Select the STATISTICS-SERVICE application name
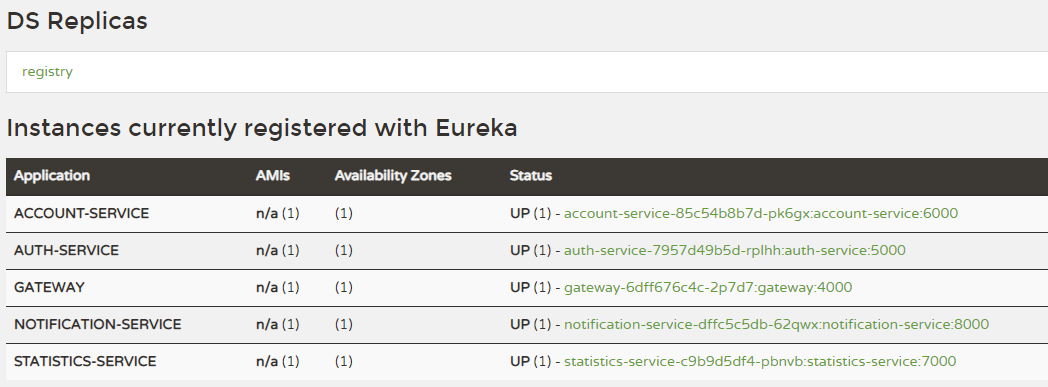Viewport: 1048px width, 387px height. click(85, 361)
